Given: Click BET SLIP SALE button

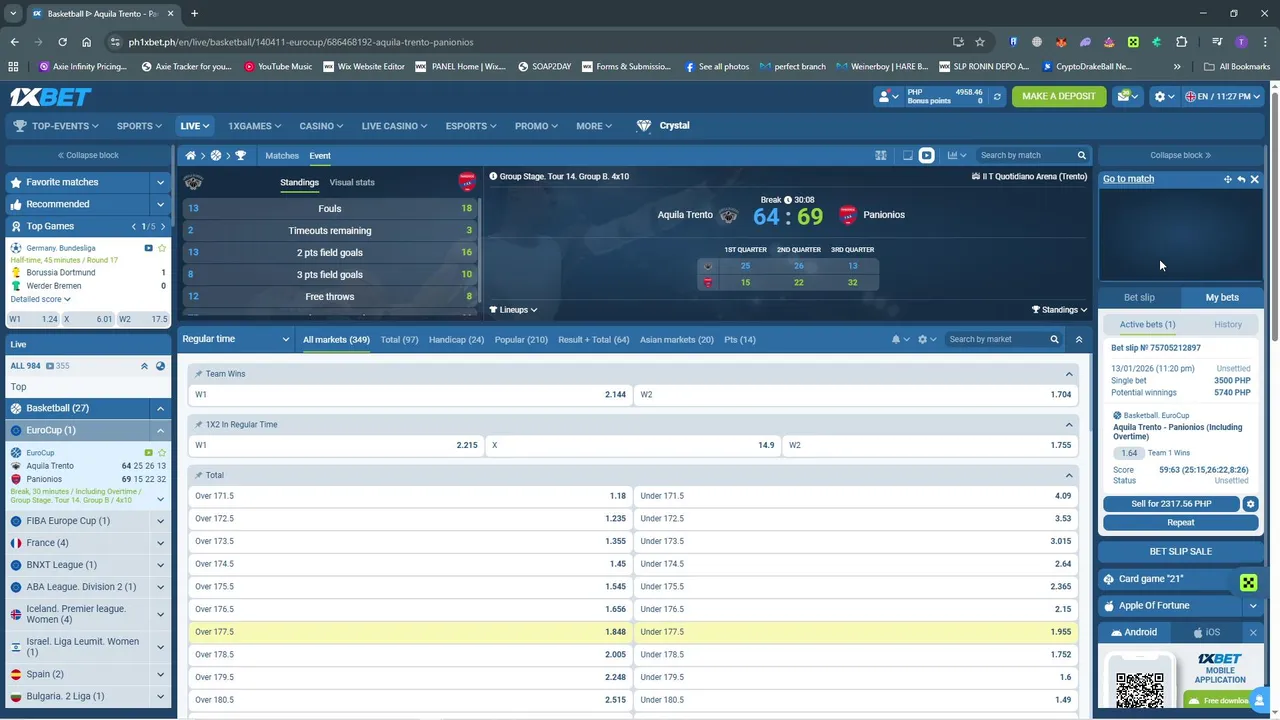Looking at the screenshot, I should point(1180,551).
